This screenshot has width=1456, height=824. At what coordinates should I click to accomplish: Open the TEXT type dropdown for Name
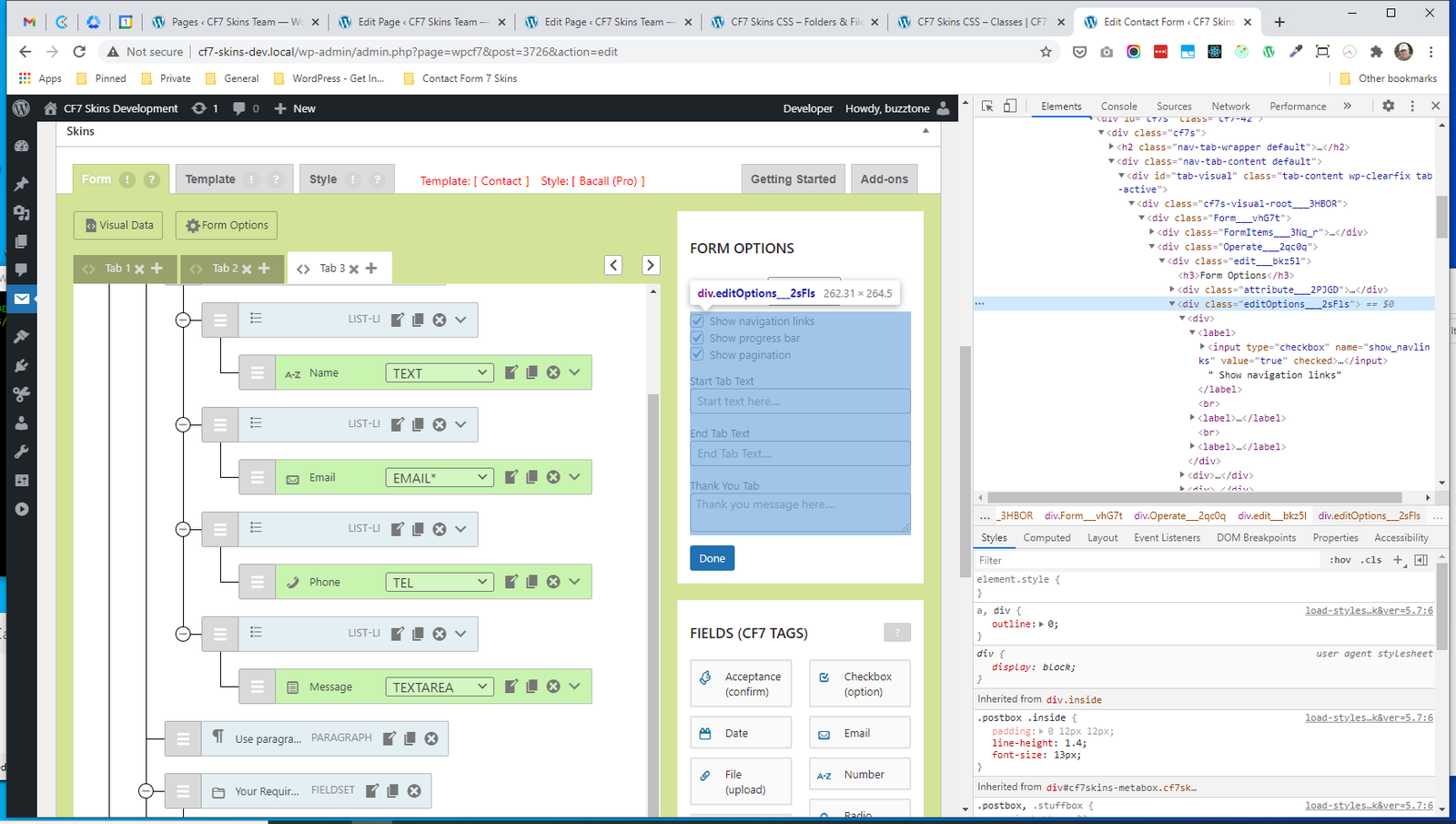pyautogui.click(x=440, y=373)
